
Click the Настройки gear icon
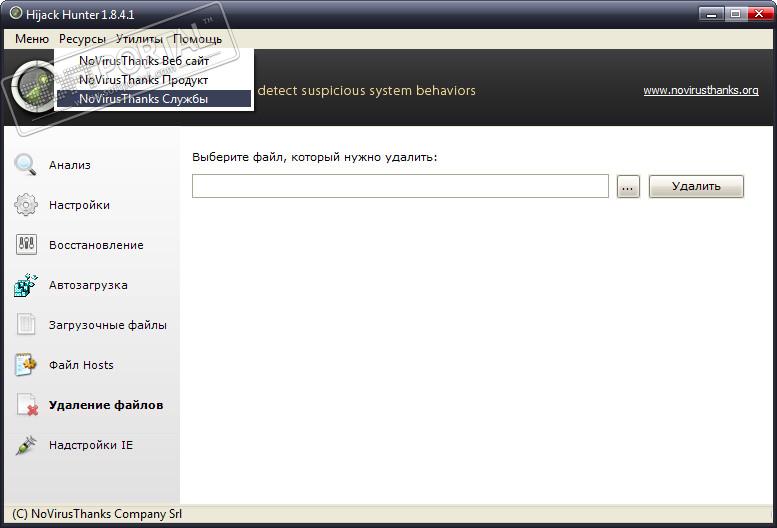[x=26, y=205]
